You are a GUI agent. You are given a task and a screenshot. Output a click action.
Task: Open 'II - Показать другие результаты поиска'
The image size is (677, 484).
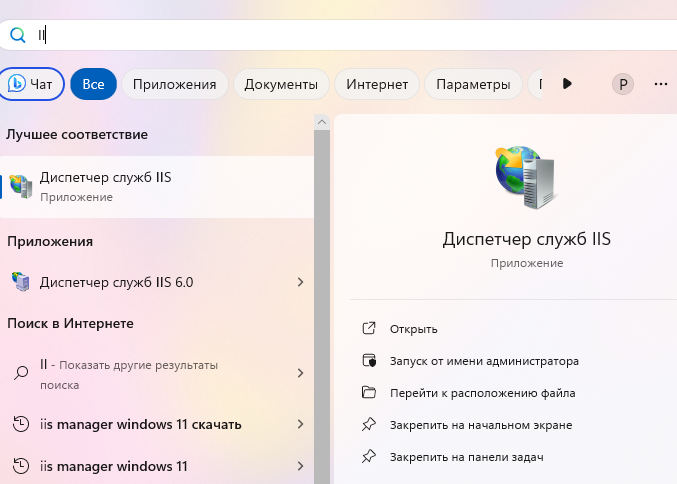pyautogui.click(x=157, y=374)
